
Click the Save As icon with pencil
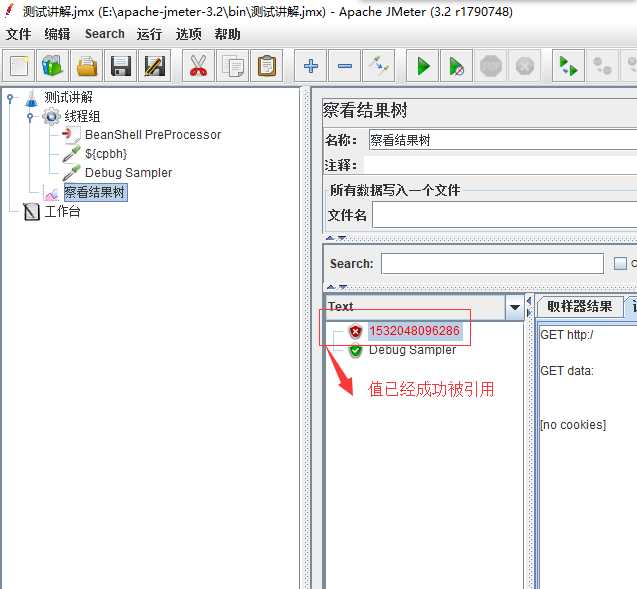pyautogui.click(x=155, y=66)
